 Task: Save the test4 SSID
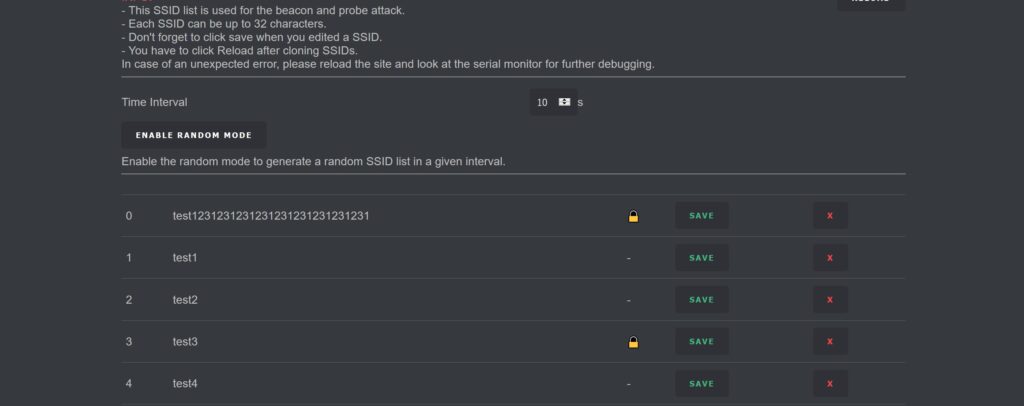701,384
